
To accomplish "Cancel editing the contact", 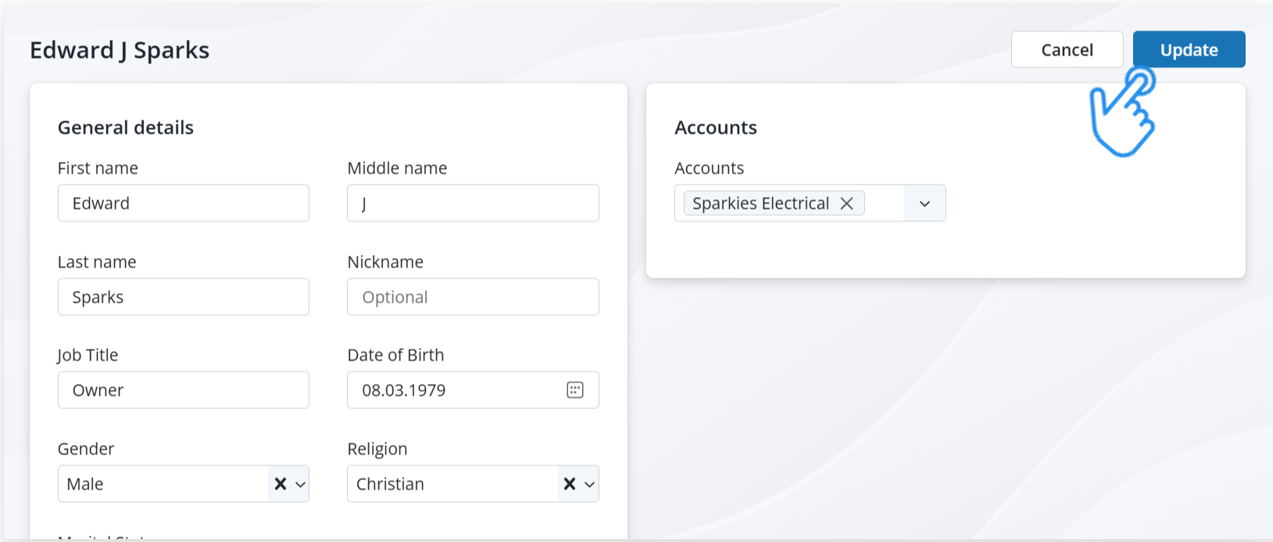I will click(x=1066, y=50).
